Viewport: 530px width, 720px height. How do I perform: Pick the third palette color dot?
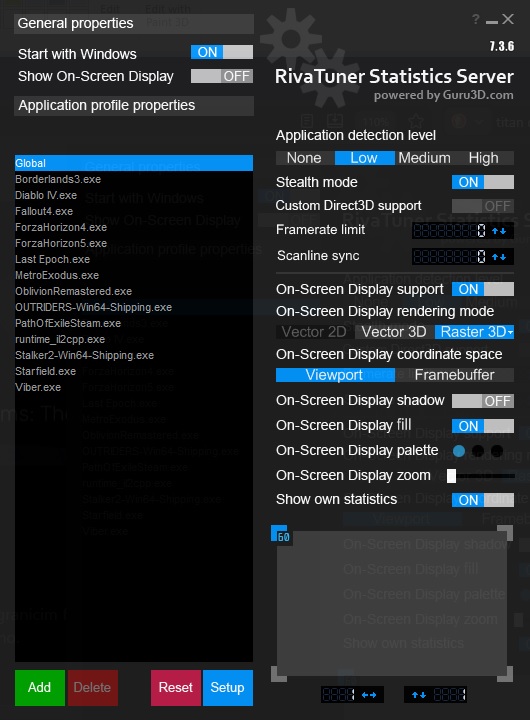[x=497, y=451]
